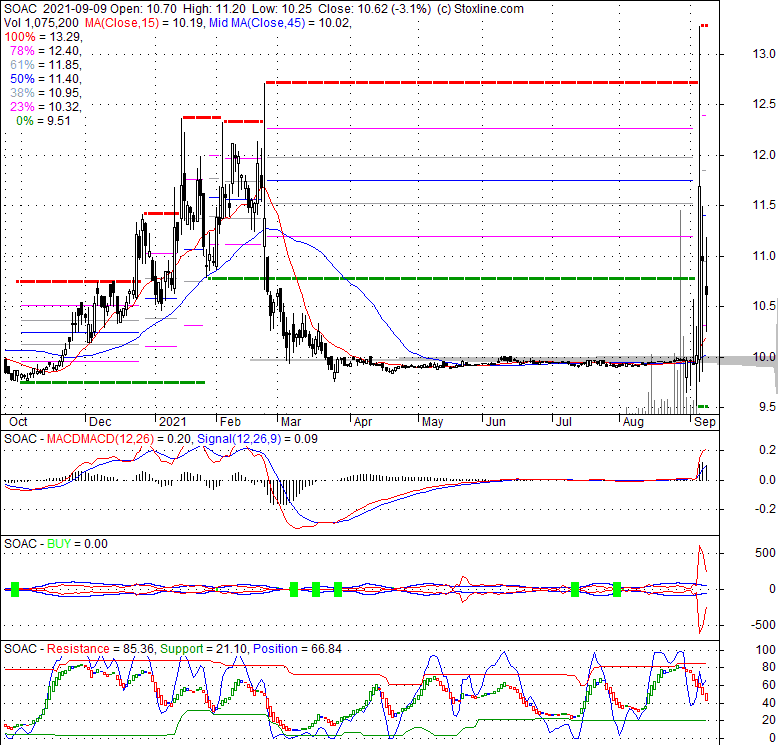Click the Jul label on time axis
Viewport: 780px width, 745px height.
pos(564,422)
